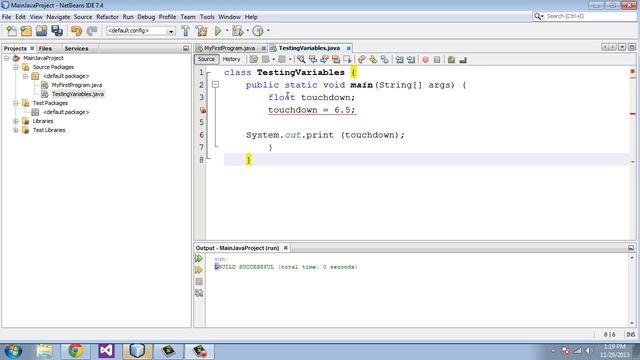The height and width of the screenshot is (360, 640).
Task: Collapse the MainJavaProject tree node
Action: coord(7,58)
